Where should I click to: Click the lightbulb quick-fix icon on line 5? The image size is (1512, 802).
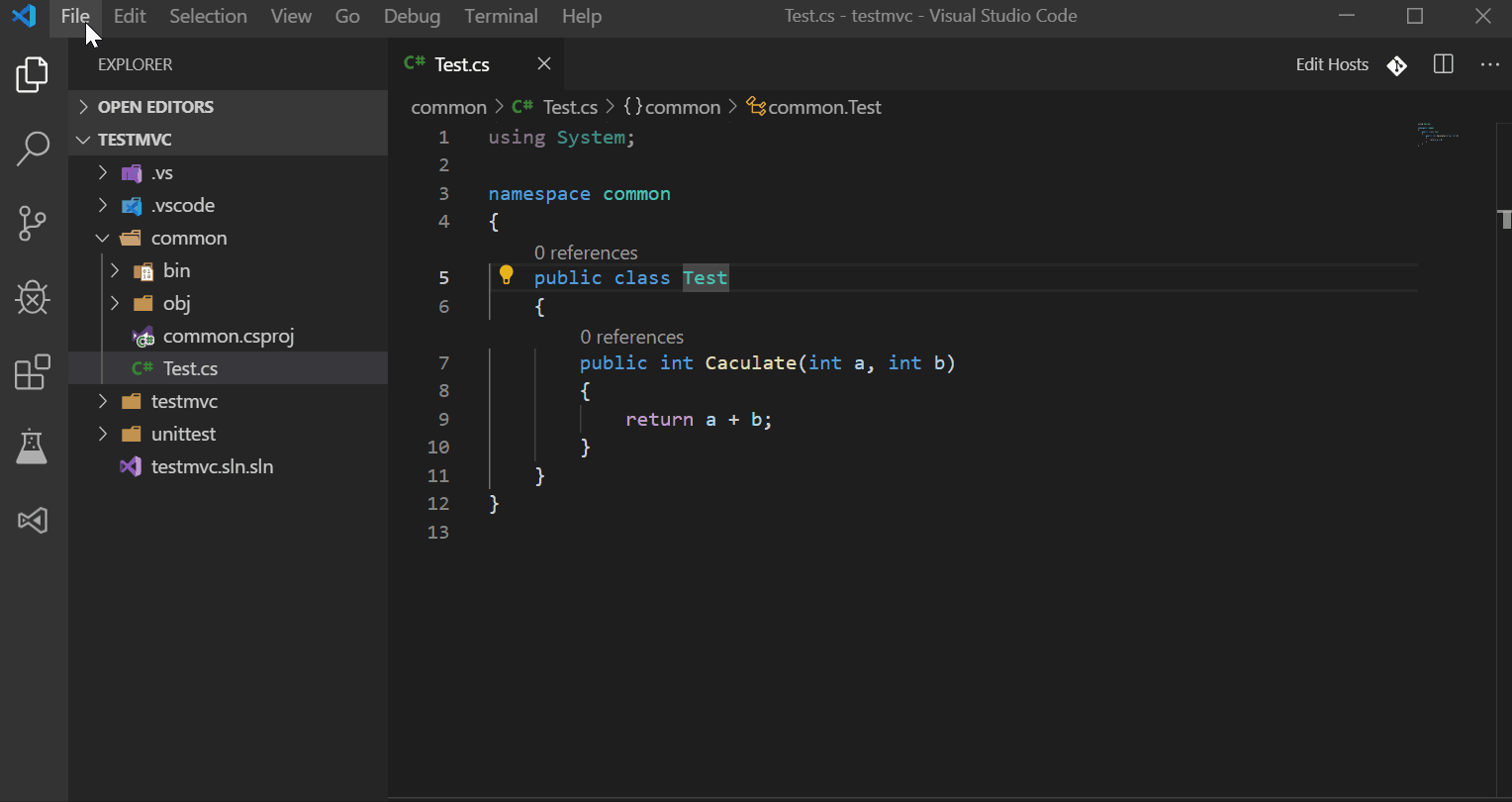coord(507,275)
